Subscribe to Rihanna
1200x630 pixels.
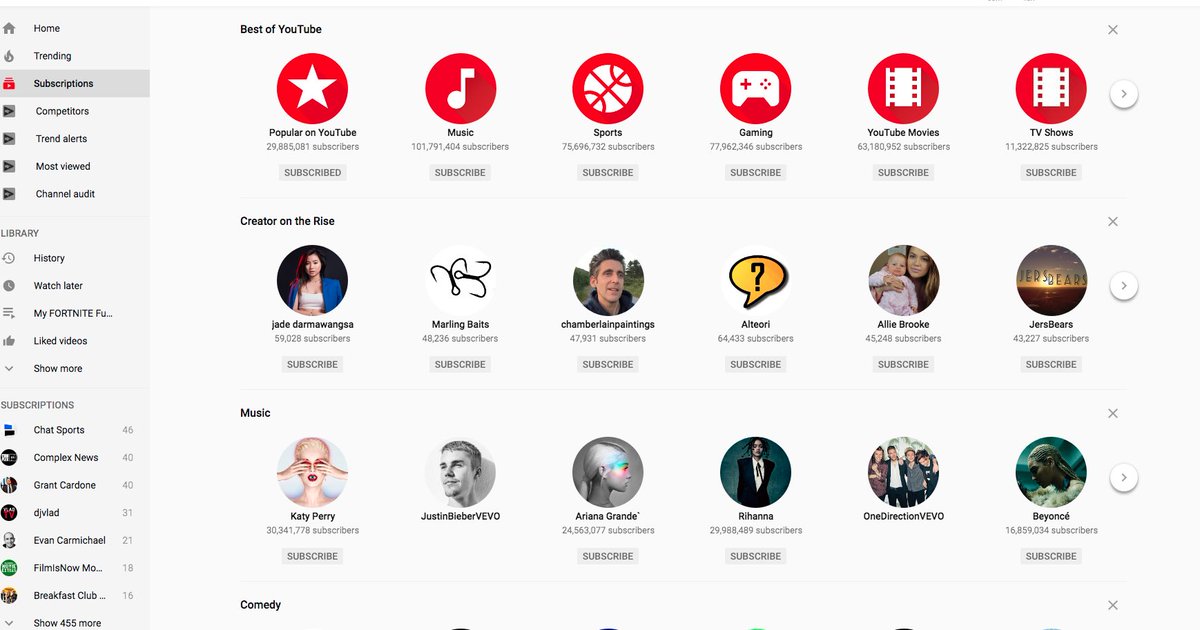[x=756, y=556]
